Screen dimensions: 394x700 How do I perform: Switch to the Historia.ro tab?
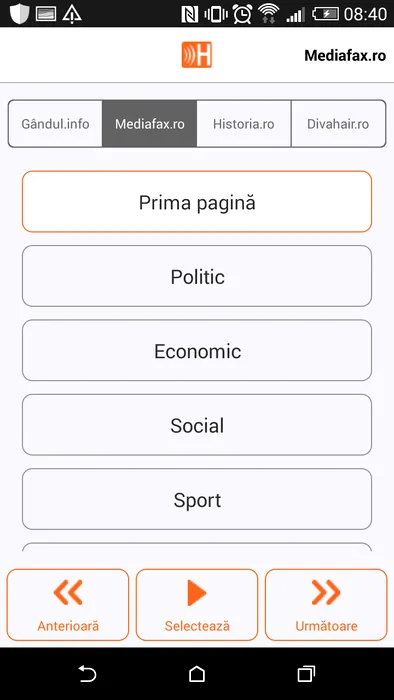[x=244, y=124]
